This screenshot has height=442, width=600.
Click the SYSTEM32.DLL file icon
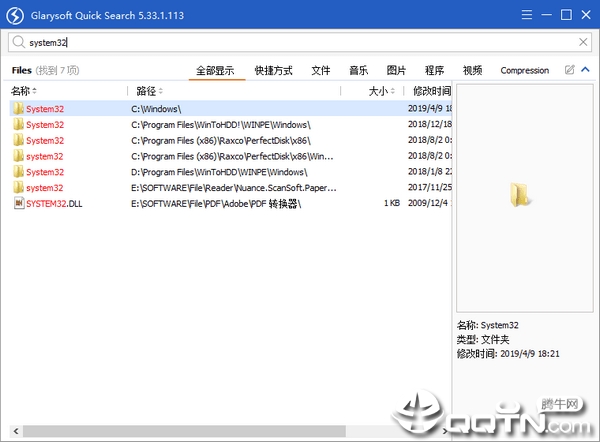tap(19, 203)
